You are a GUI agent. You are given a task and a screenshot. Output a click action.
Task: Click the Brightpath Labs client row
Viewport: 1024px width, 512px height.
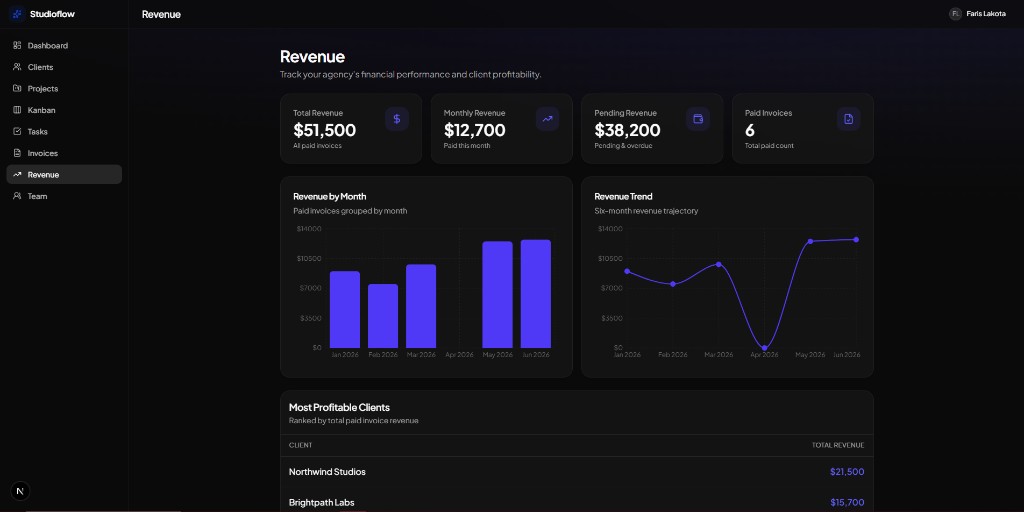coord(577,502)
